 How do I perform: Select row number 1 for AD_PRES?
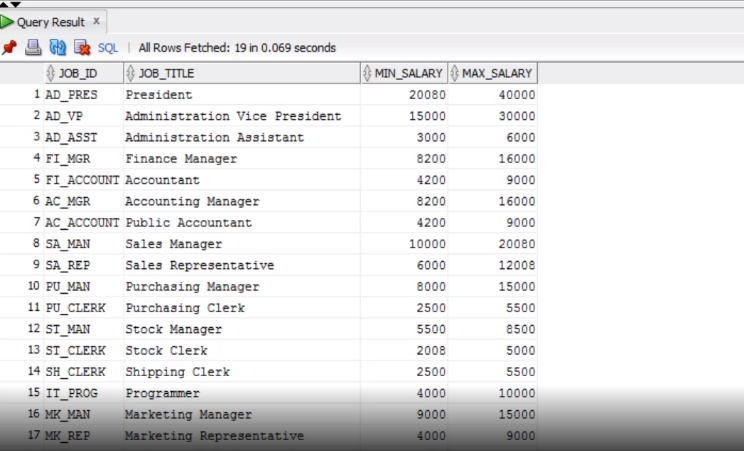[x=36, y=94]
